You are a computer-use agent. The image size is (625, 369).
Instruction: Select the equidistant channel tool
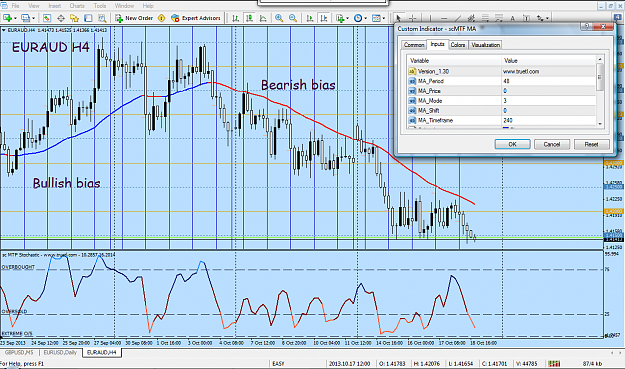[471, 18]
